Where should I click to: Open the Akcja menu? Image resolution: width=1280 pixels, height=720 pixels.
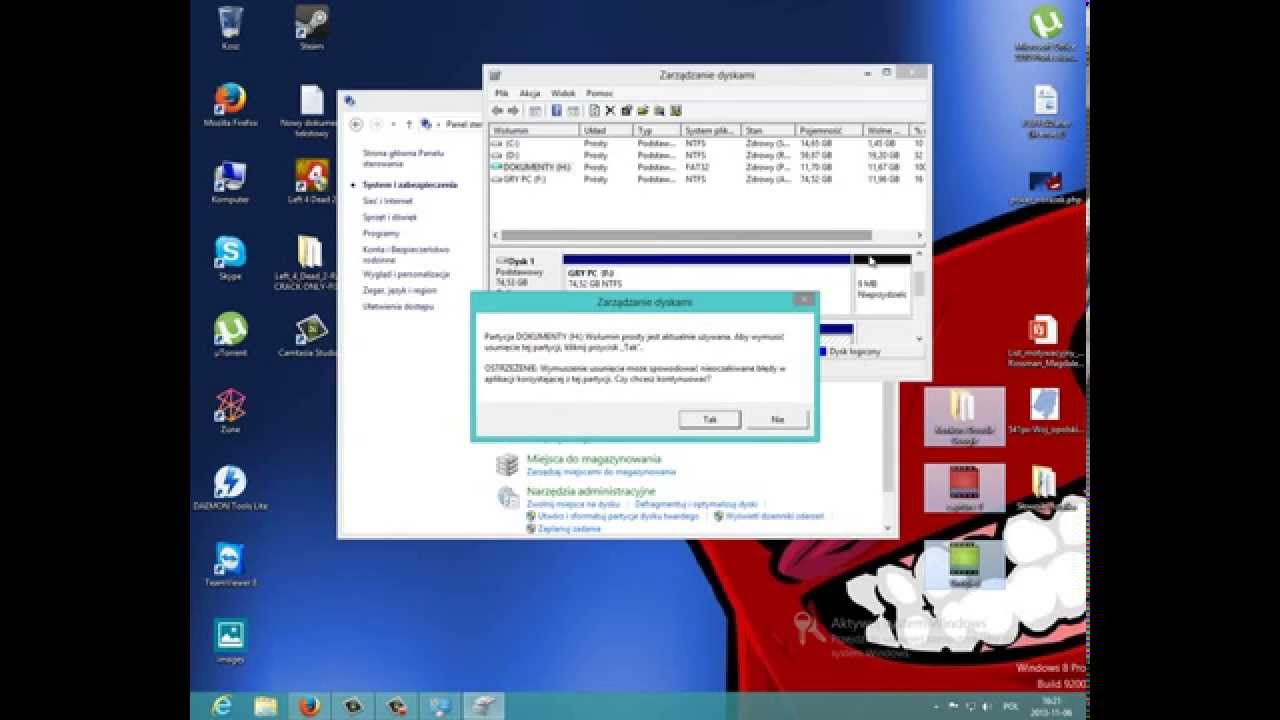click(530, 93)
